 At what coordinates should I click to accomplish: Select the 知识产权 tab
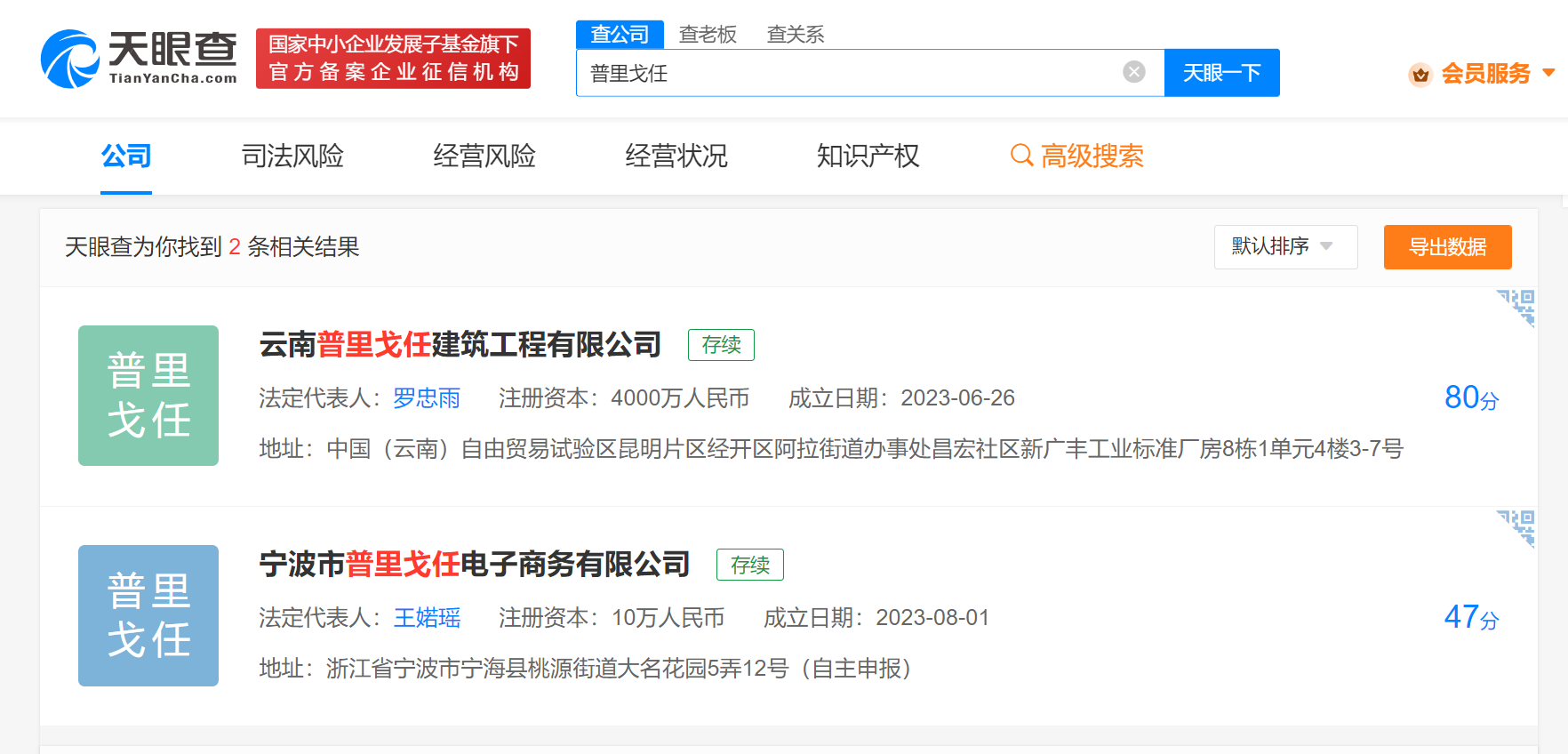[x=868, y=156]
